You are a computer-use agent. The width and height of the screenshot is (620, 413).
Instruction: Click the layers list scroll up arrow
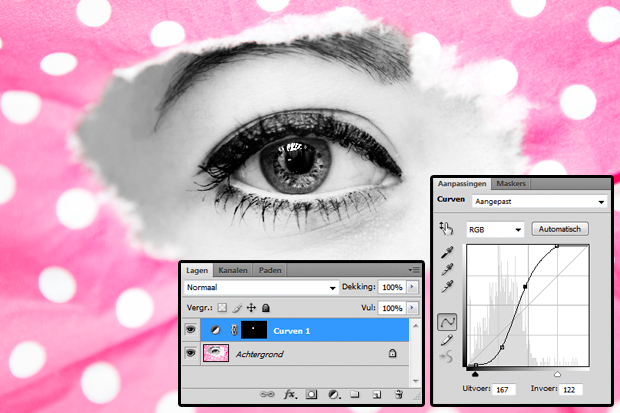point(416,326)
